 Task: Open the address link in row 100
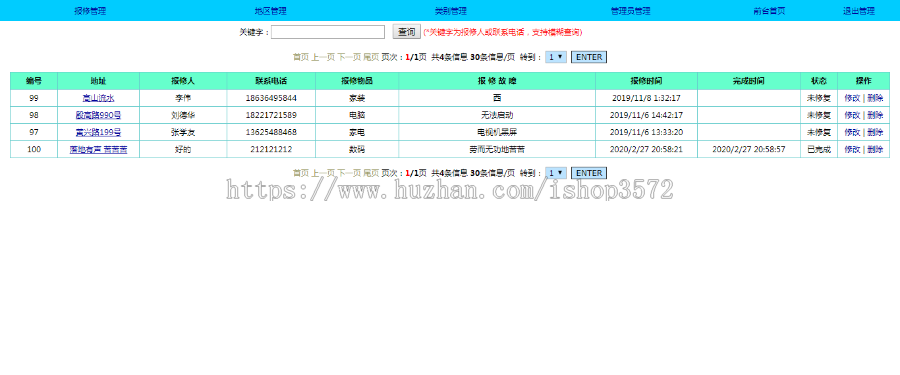pos(98,150)
